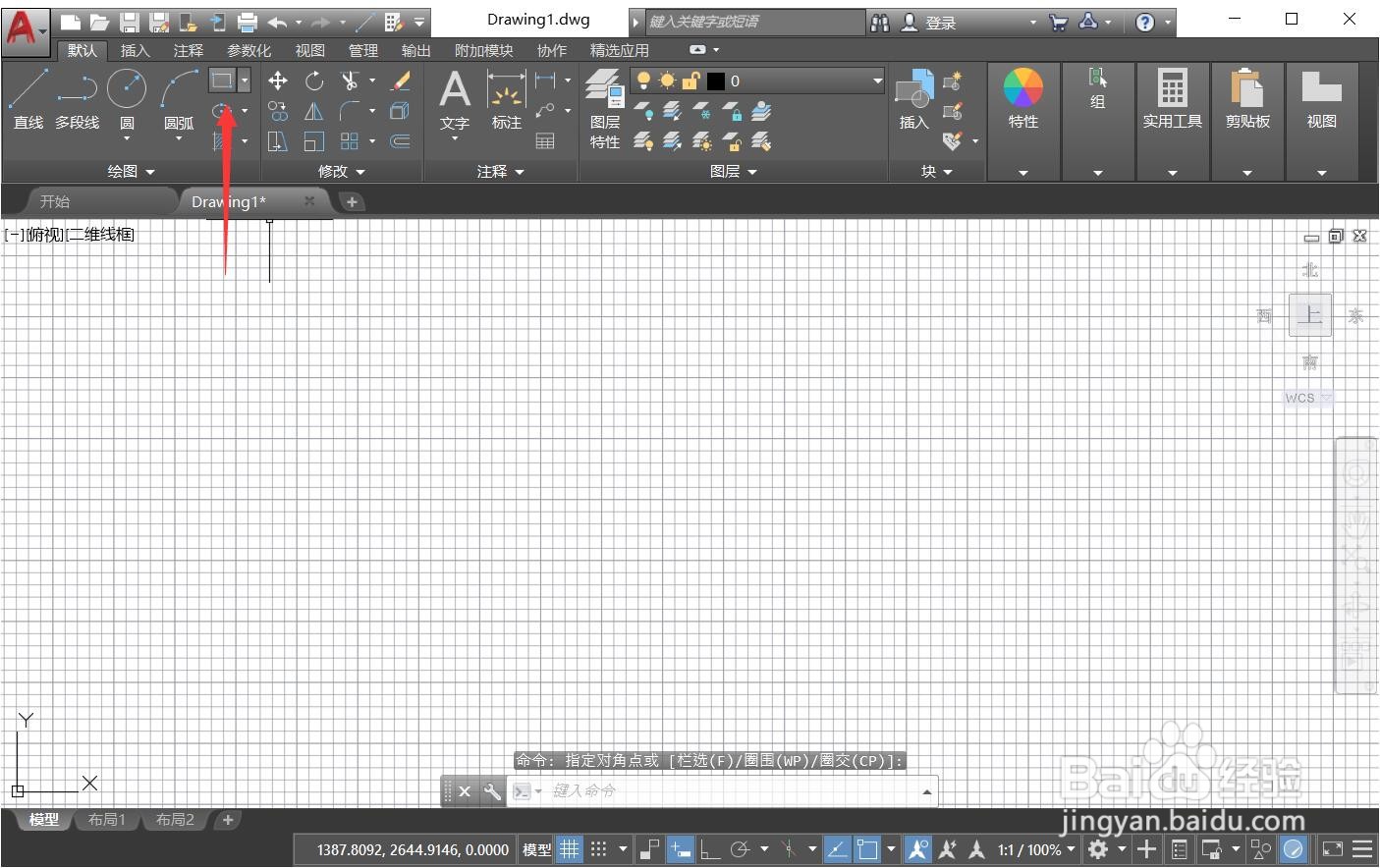Image resolution: width=1380 pixels, height=868 pixels.
Task: Click the Sign In (登录) button
Action: 929,23
